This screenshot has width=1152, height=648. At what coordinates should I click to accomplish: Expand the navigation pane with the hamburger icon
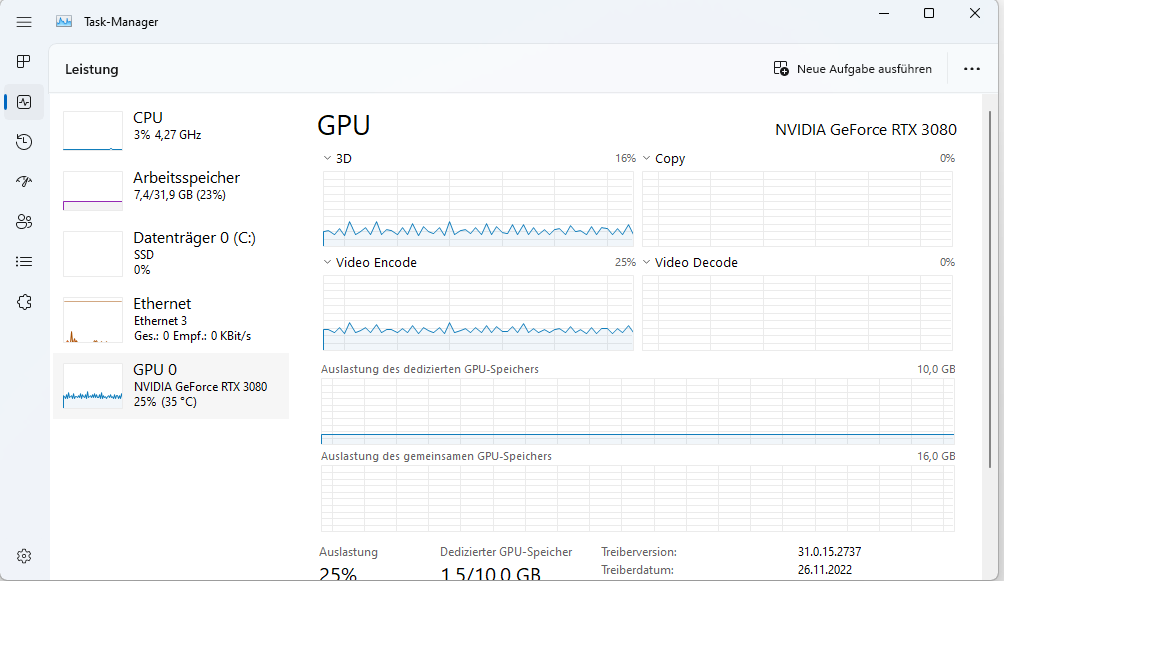[x=23, y=21]
